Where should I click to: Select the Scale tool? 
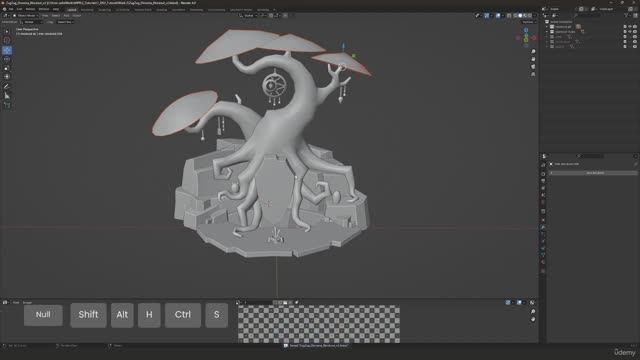(x=7, y=68)
